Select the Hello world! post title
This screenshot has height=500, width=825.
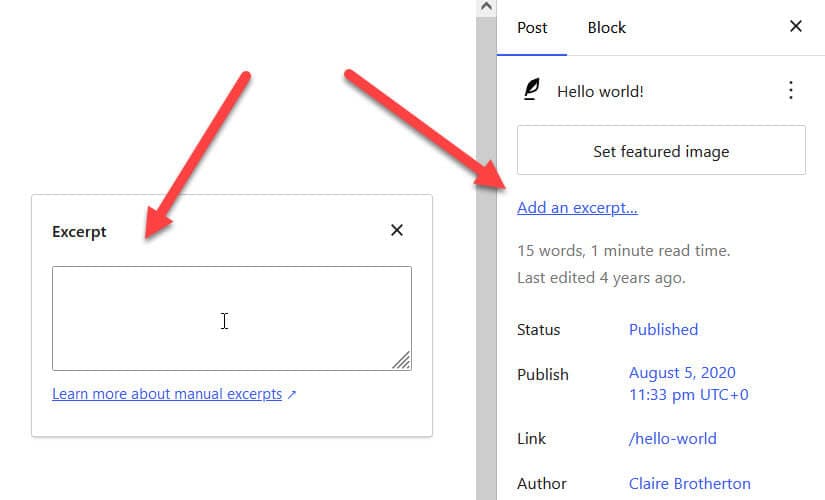600,92
